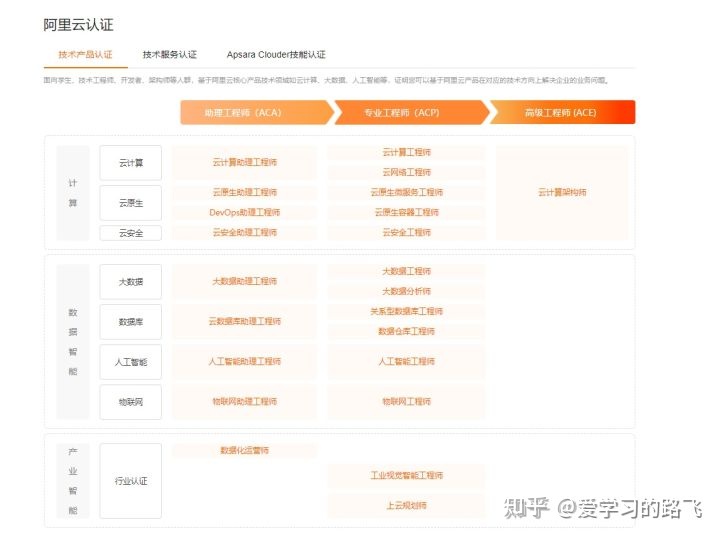Viewport: 720px width, 538px height.
Task: Select Apsara Clouder技能认证 tab
Action: (x=276, y=55)
